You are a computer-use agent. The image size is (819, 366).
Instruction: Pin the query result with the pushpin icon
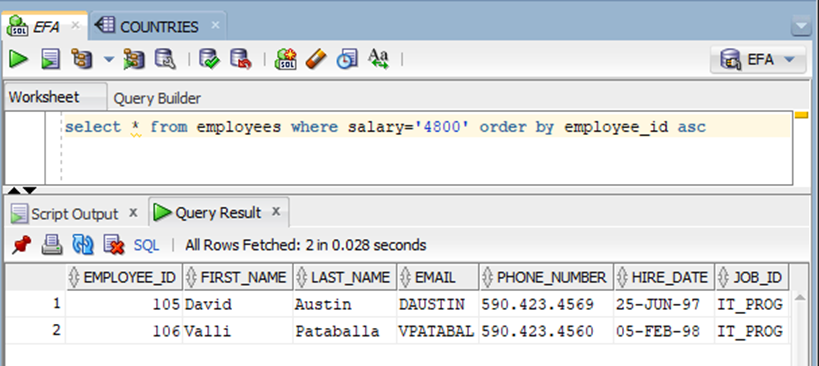(x=21, y=244)
